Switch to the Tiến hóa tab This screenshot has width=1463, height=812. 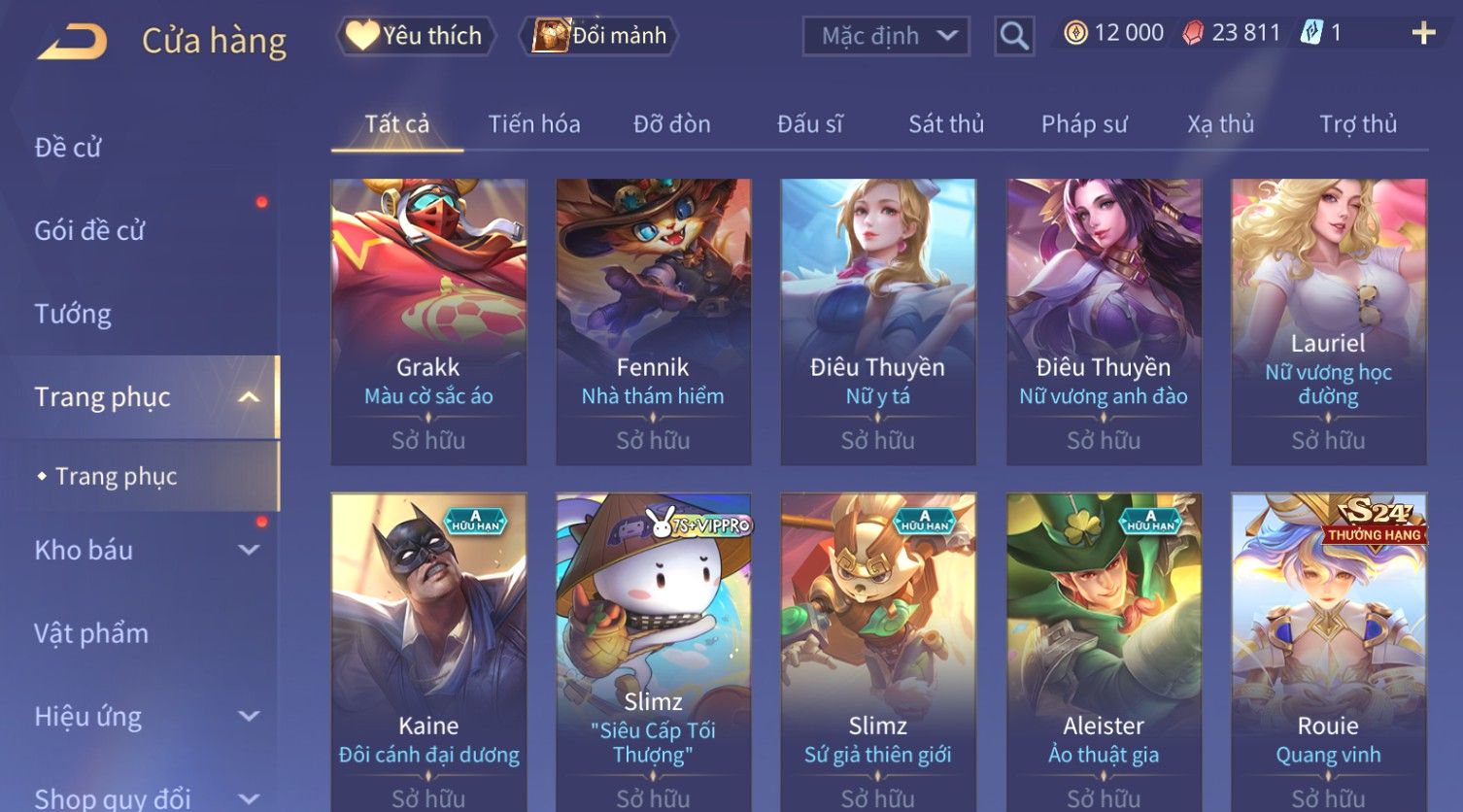534,124
